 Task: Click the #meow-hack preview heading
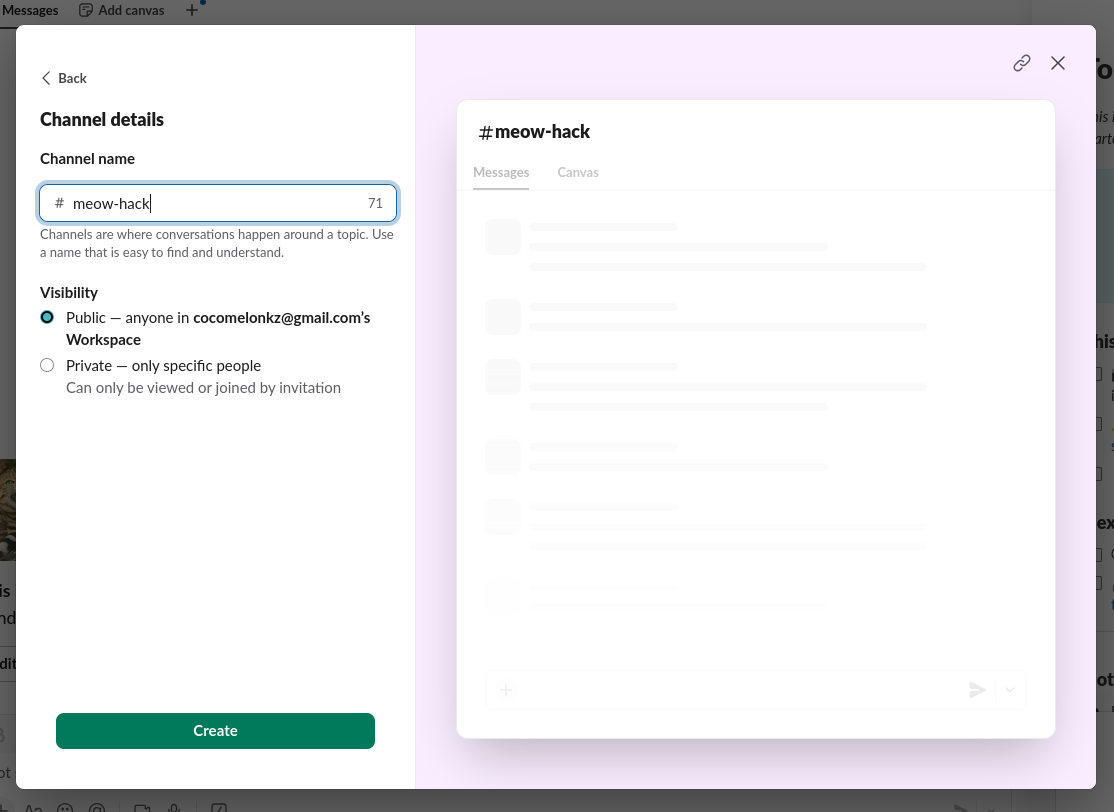coord(535,132)
